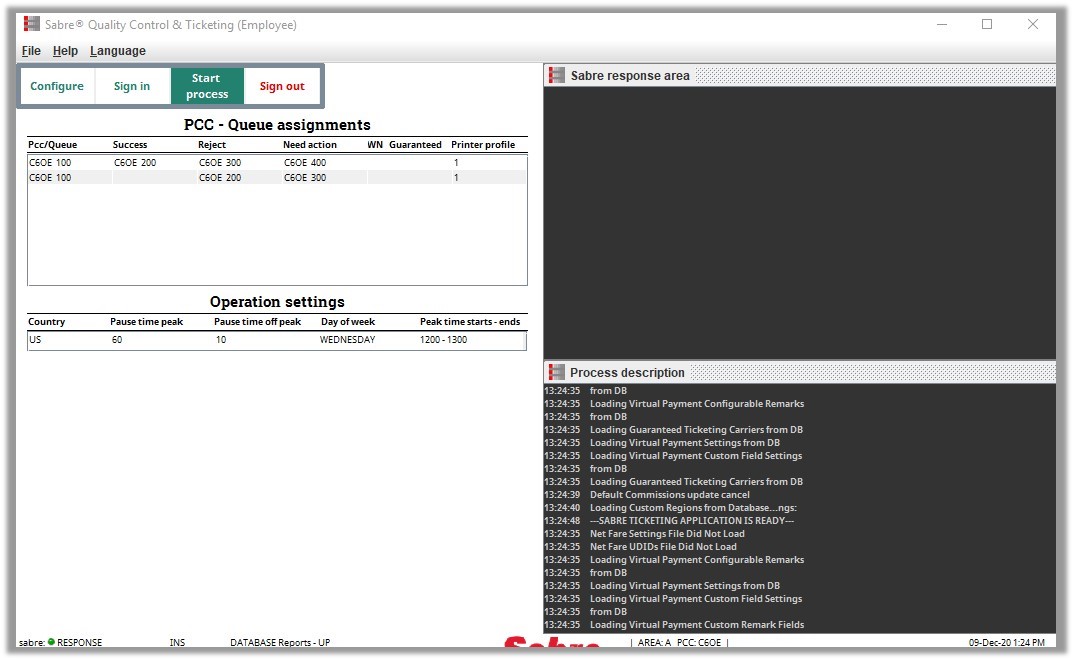Screen dimensions: 1074x660
Task: Click the Pause time peak column header
Action: [x=147, y=322]
